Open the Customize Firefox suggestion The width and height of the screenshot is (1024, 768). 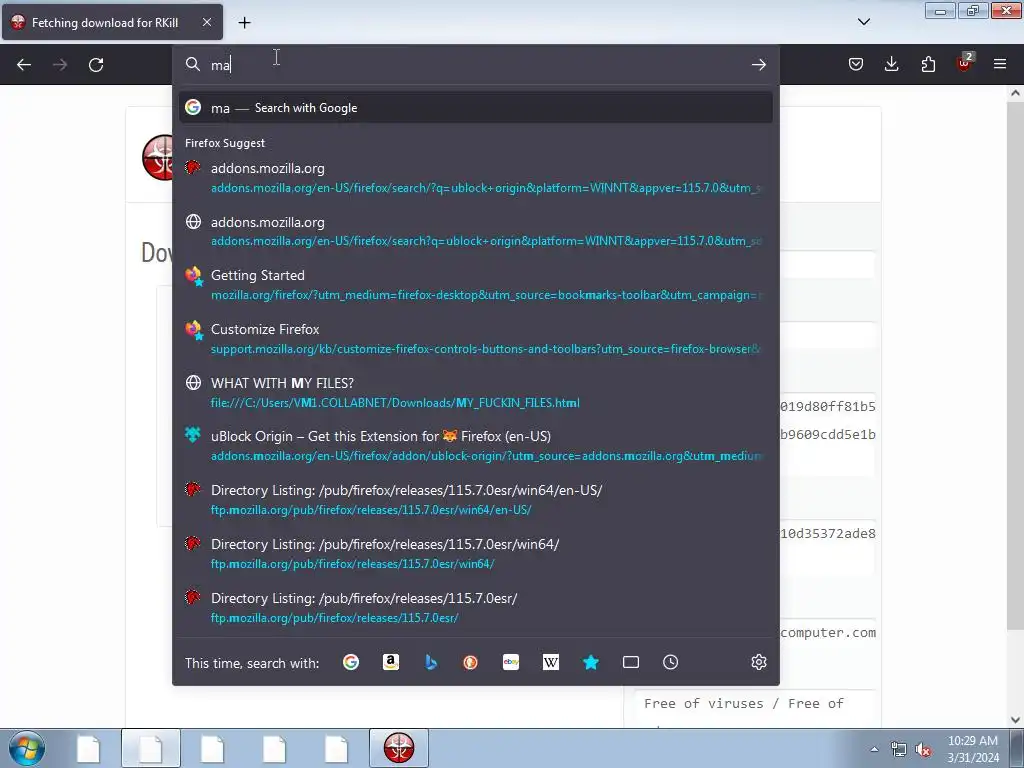click(x=475, y=339)
